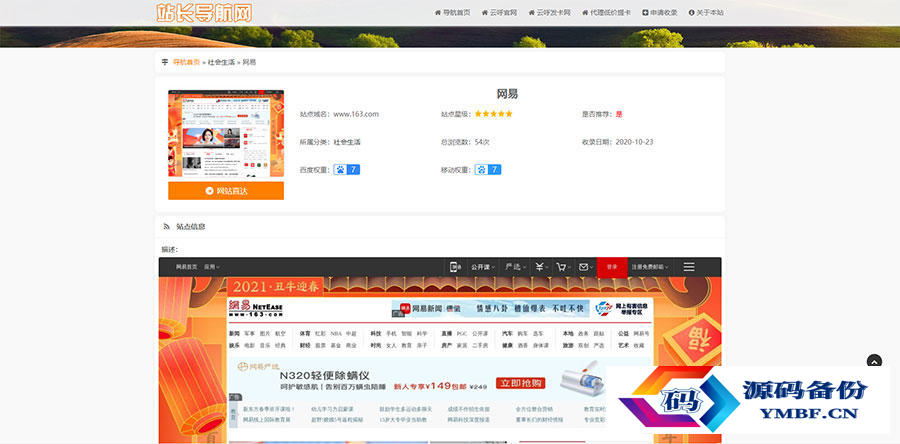Click the orange 导航首页 breadcrumb link
Viewport: 900px width, 444px height.
(x=186, y=62)
